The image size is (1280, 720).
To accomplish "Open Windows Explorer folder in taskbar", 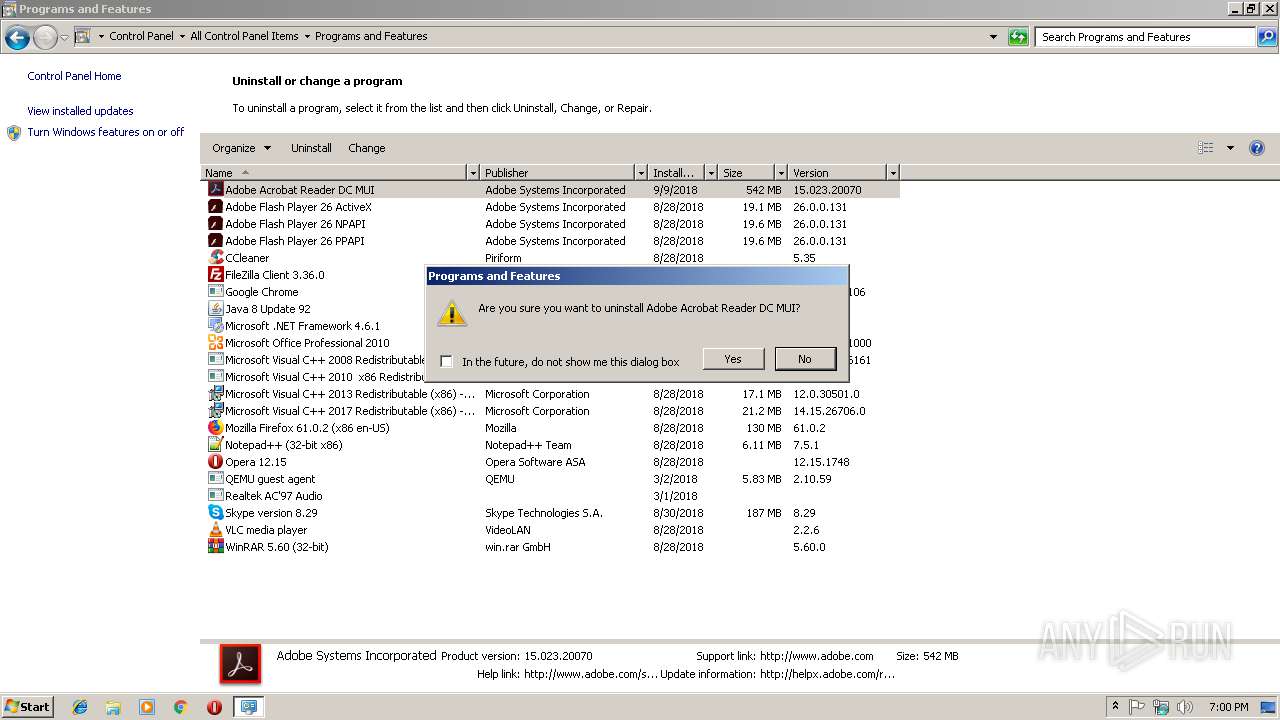I will [x=113, y=707].
